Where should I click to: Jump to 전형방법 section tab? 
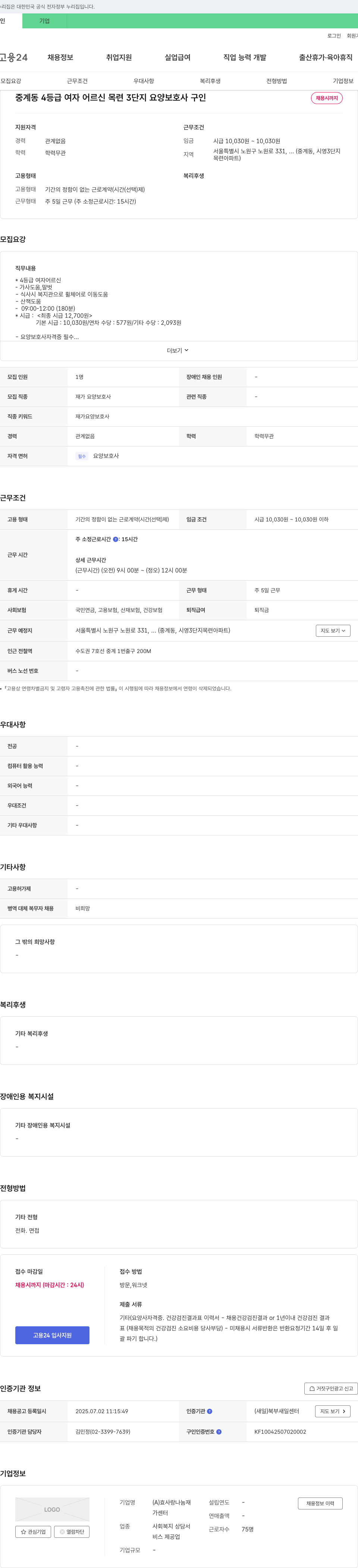(x=276, y=81)
